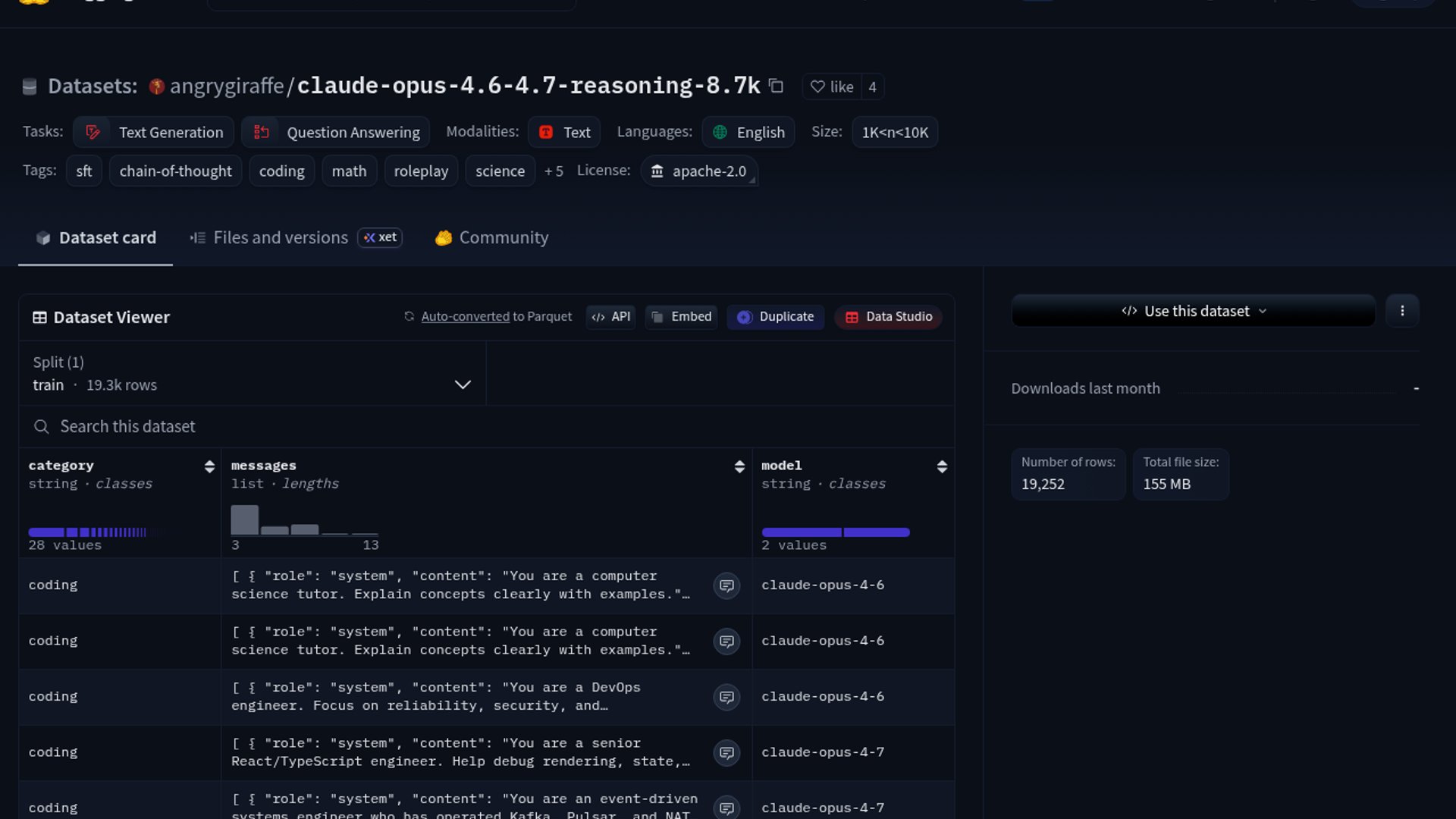Open the angrygiraffe profile link

pyautogui.click(x=227, y=86)
